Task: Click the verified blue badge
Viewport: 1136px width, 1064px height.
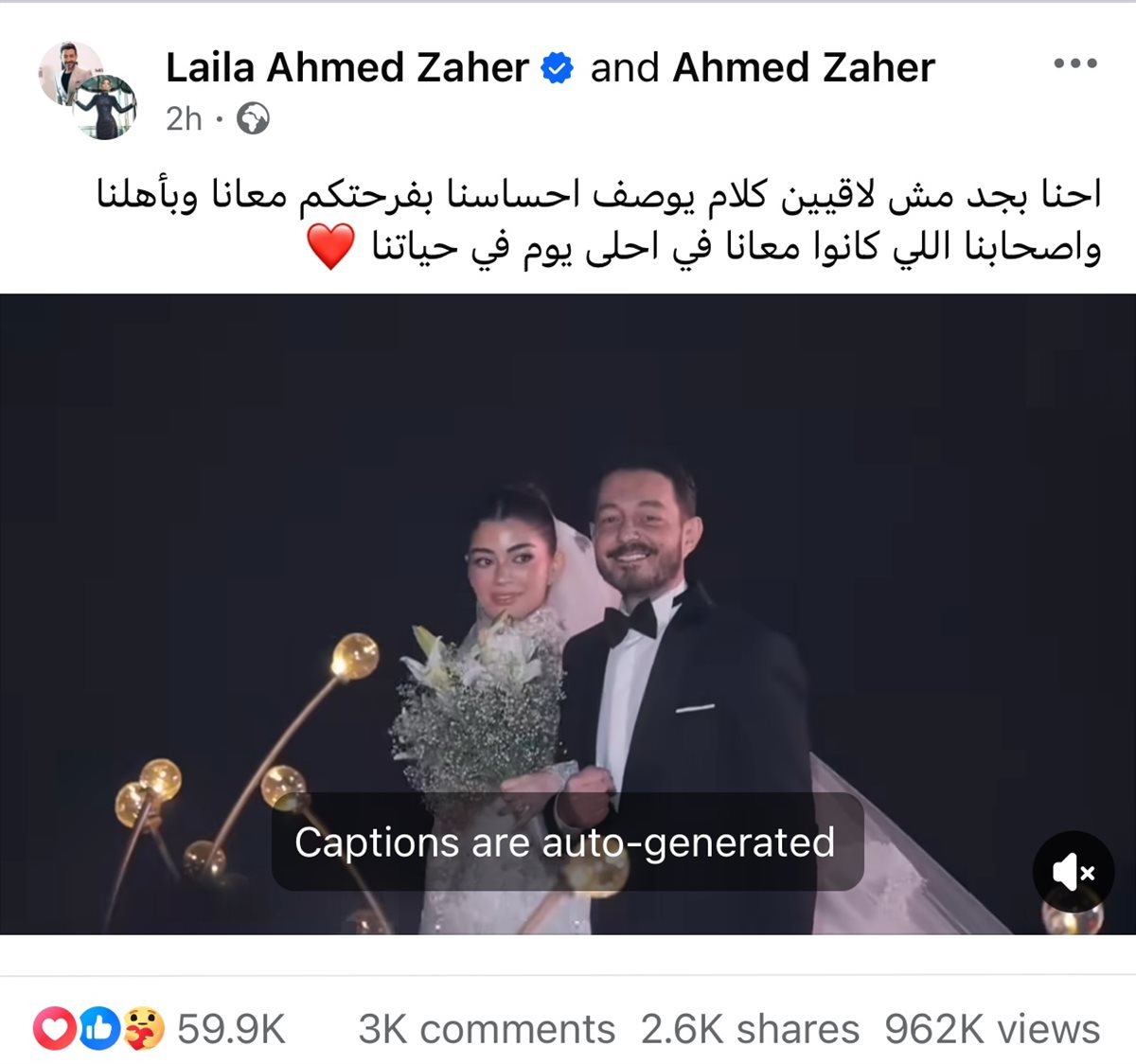Action: 558,68
